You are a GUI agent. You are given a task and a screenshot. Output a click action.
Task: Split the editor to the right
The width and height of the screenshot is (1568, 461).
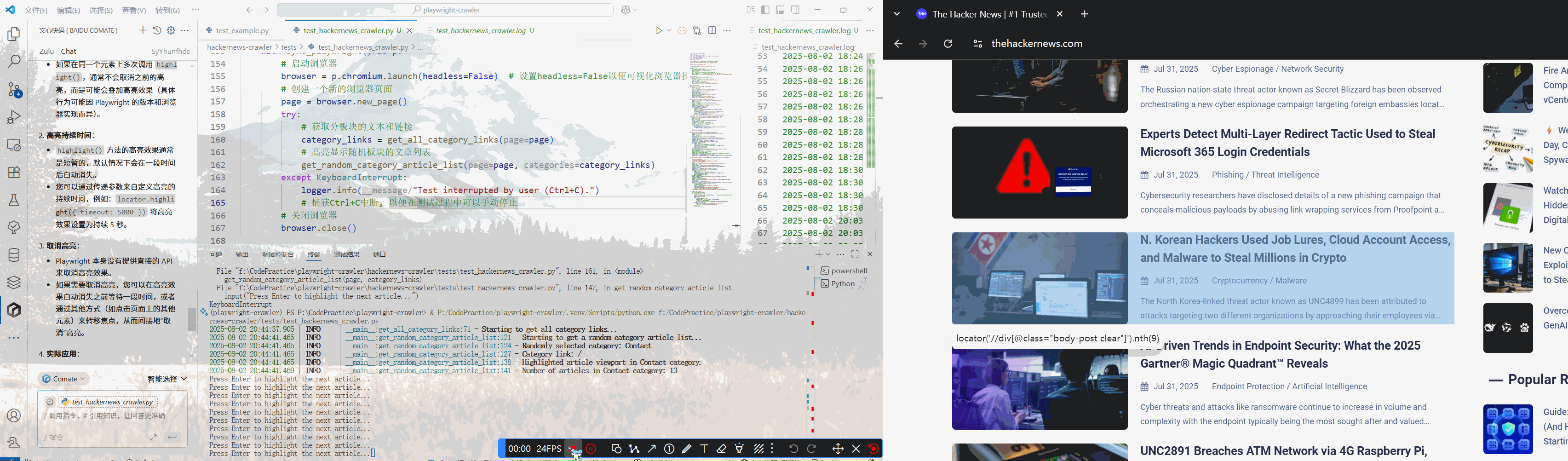(x=712, y=30)
